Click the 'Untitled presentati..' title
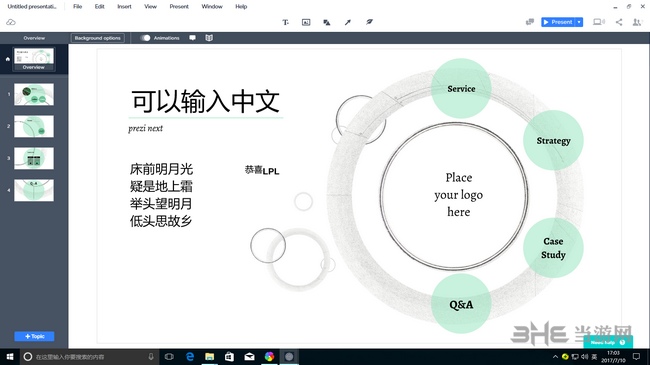This screenshot has height=365, width=650. (x=32, y=7)
